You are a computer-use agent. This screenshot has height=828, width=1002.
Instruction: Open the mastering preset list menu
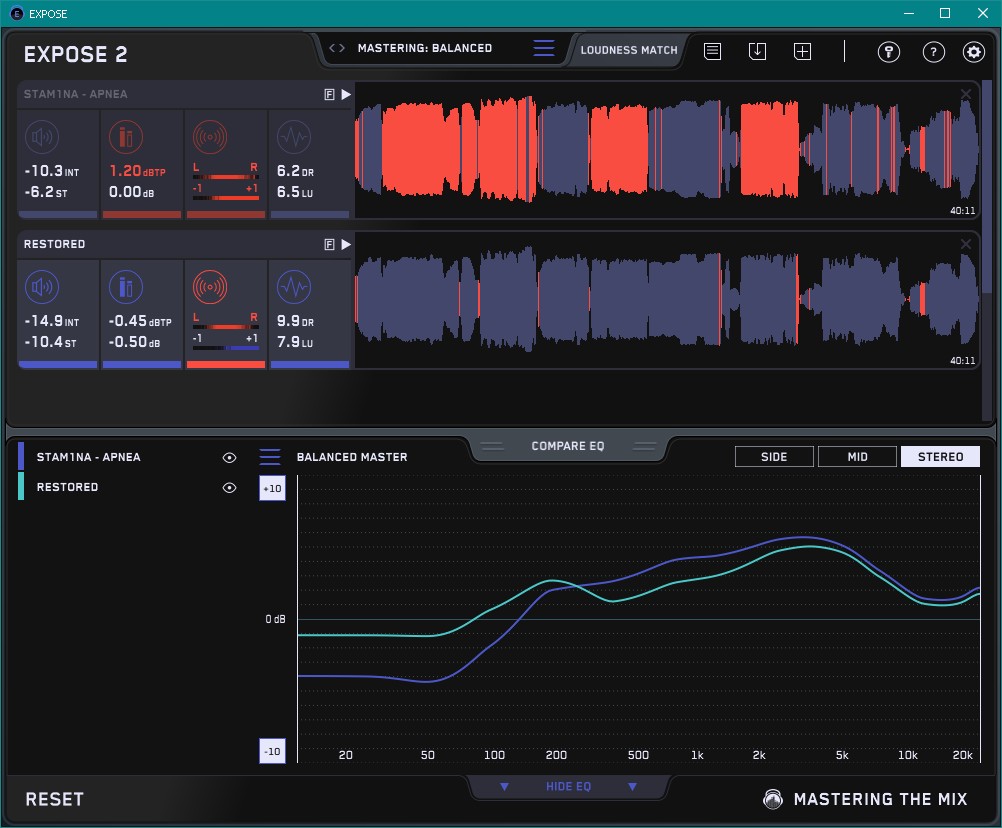(543, 48)
